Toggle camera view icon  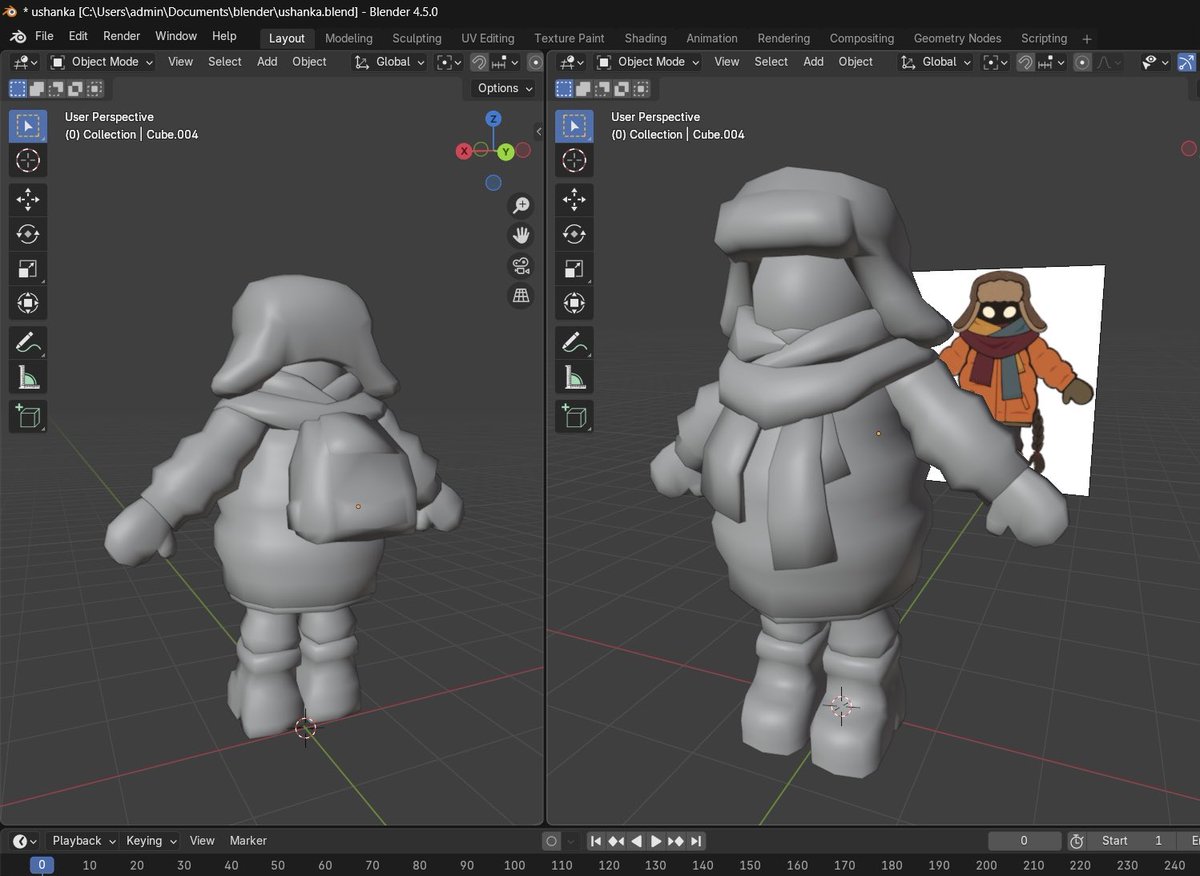521,265
